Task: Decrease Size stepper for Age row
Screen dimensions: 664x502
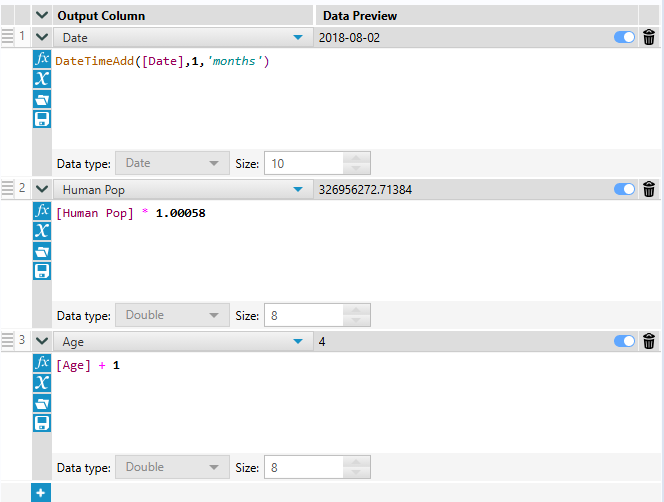Action: [x=356, y=473]
